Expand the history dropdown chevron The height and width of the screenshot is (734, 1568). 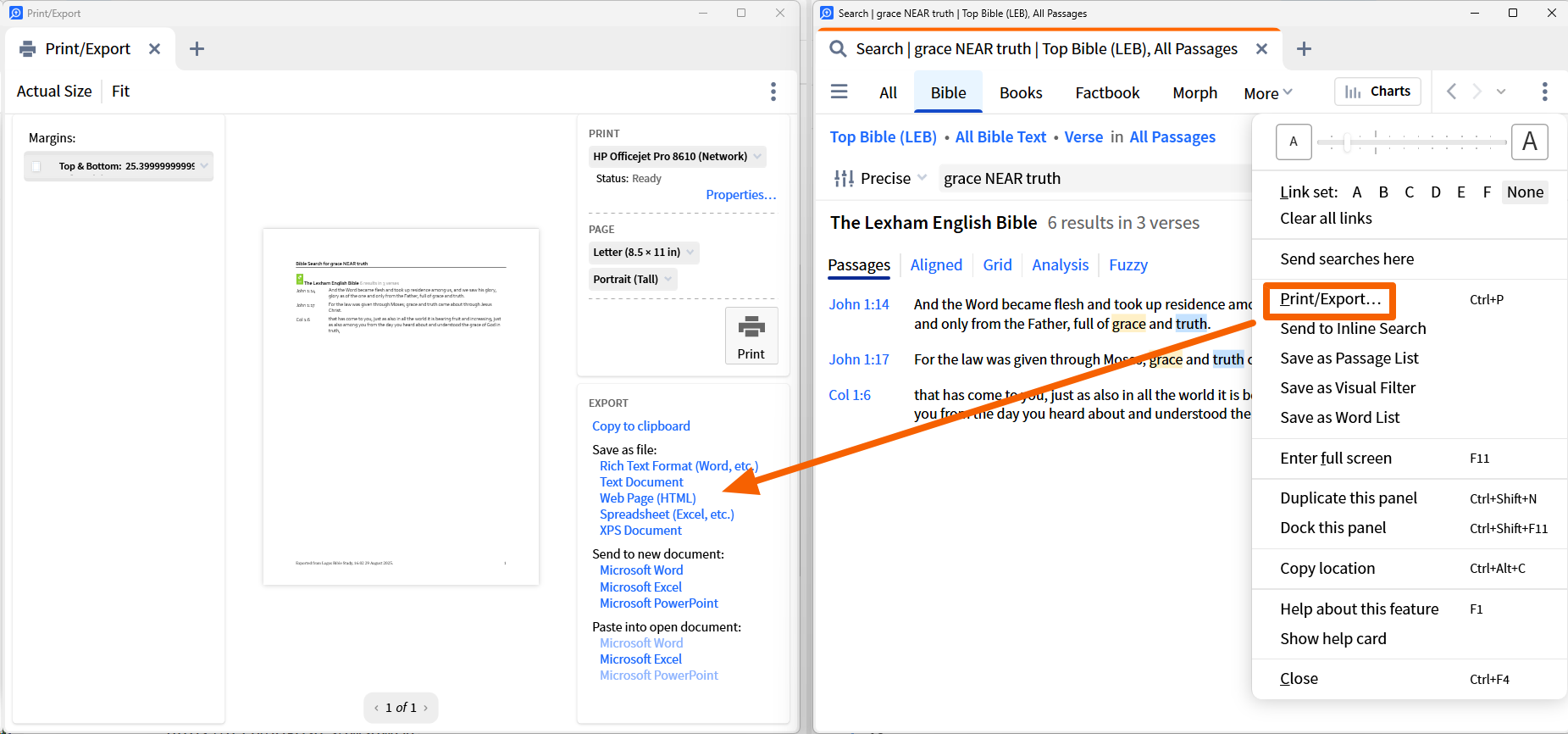tap(1501, 92)
